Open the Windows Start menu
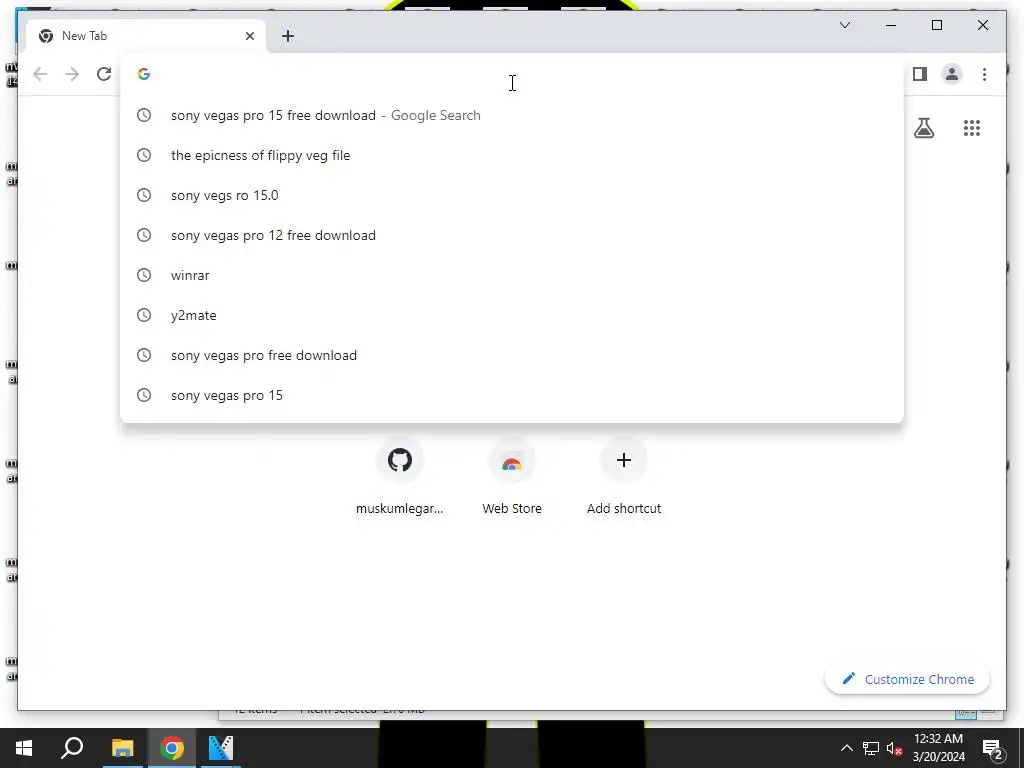Screen dimensions: 1024x768 click(24, 748)
